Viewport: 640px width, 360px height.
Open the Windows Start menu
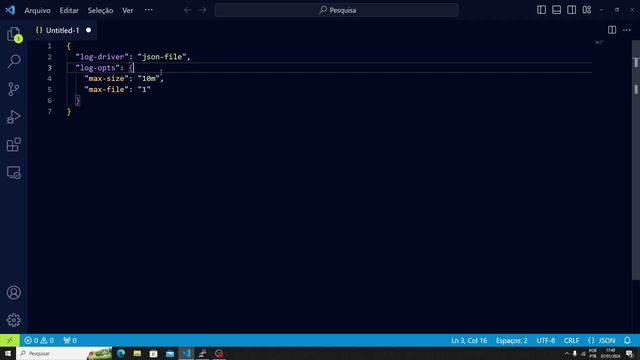pyautogui.click(x=8, y=353)
